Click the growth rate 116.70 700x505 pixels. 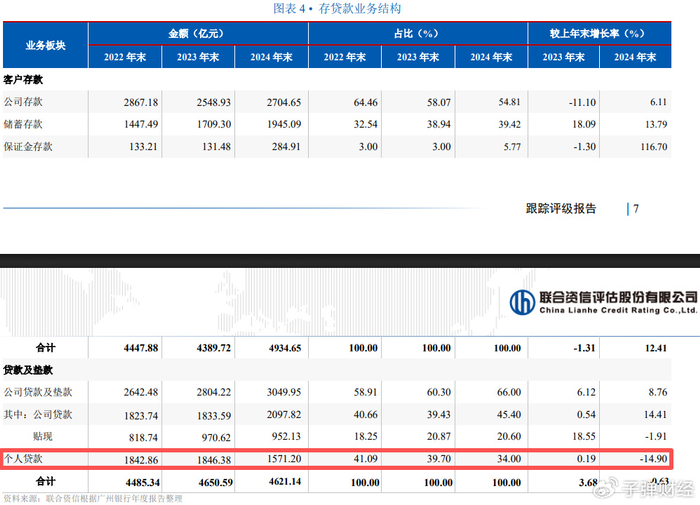pos(654,147)
